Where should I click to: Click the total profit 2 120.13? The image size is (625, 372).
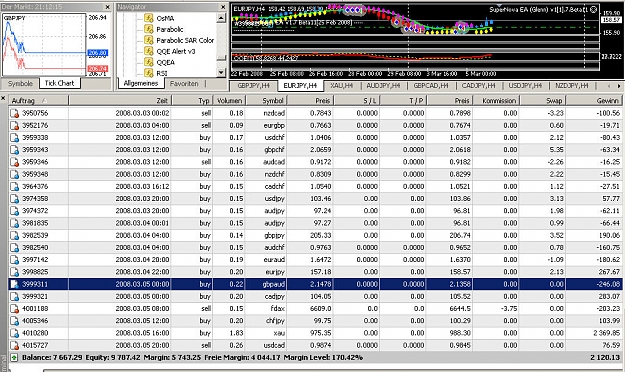605,358
